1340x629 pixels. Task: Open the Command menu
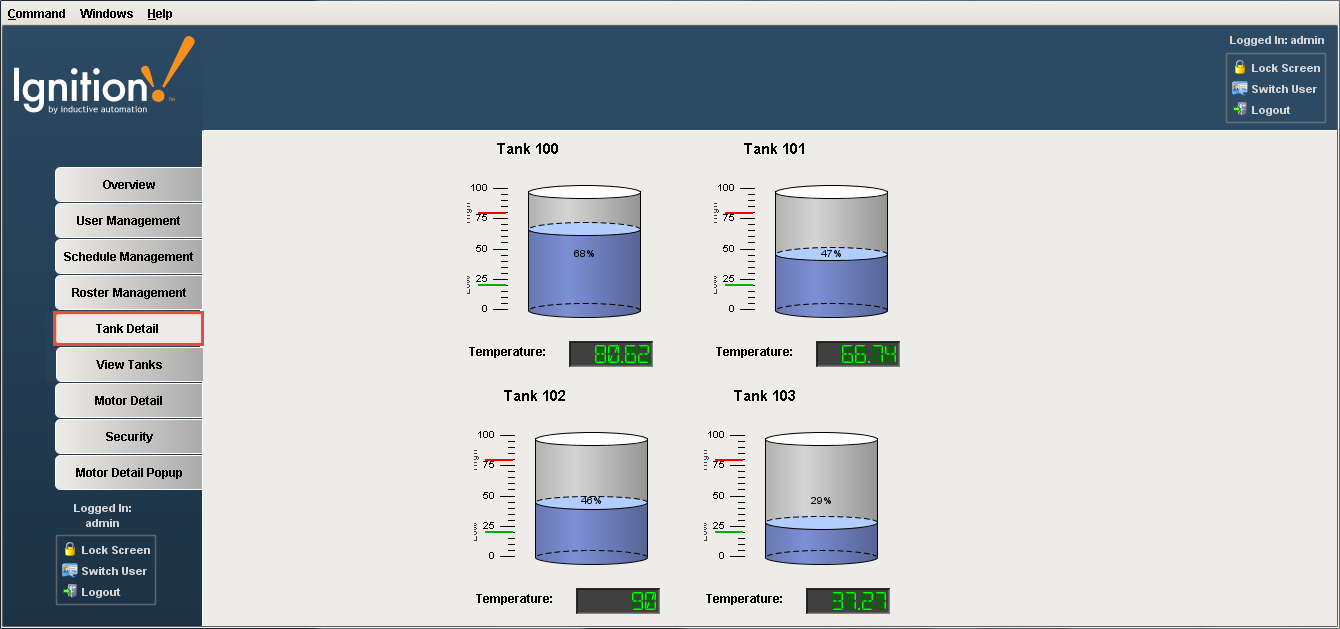click(x=36, y=13)
